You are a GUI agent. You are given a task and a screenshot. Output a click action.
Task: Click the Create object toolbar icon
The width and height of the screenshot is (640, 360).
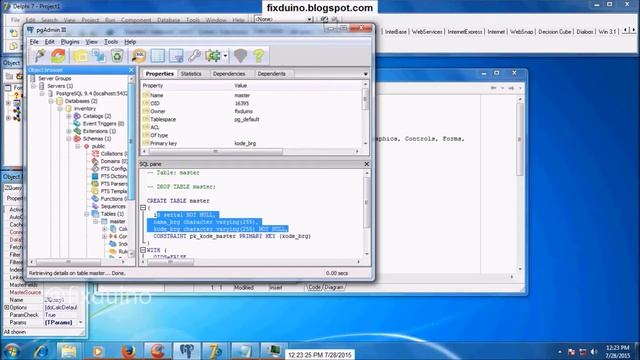99,56
